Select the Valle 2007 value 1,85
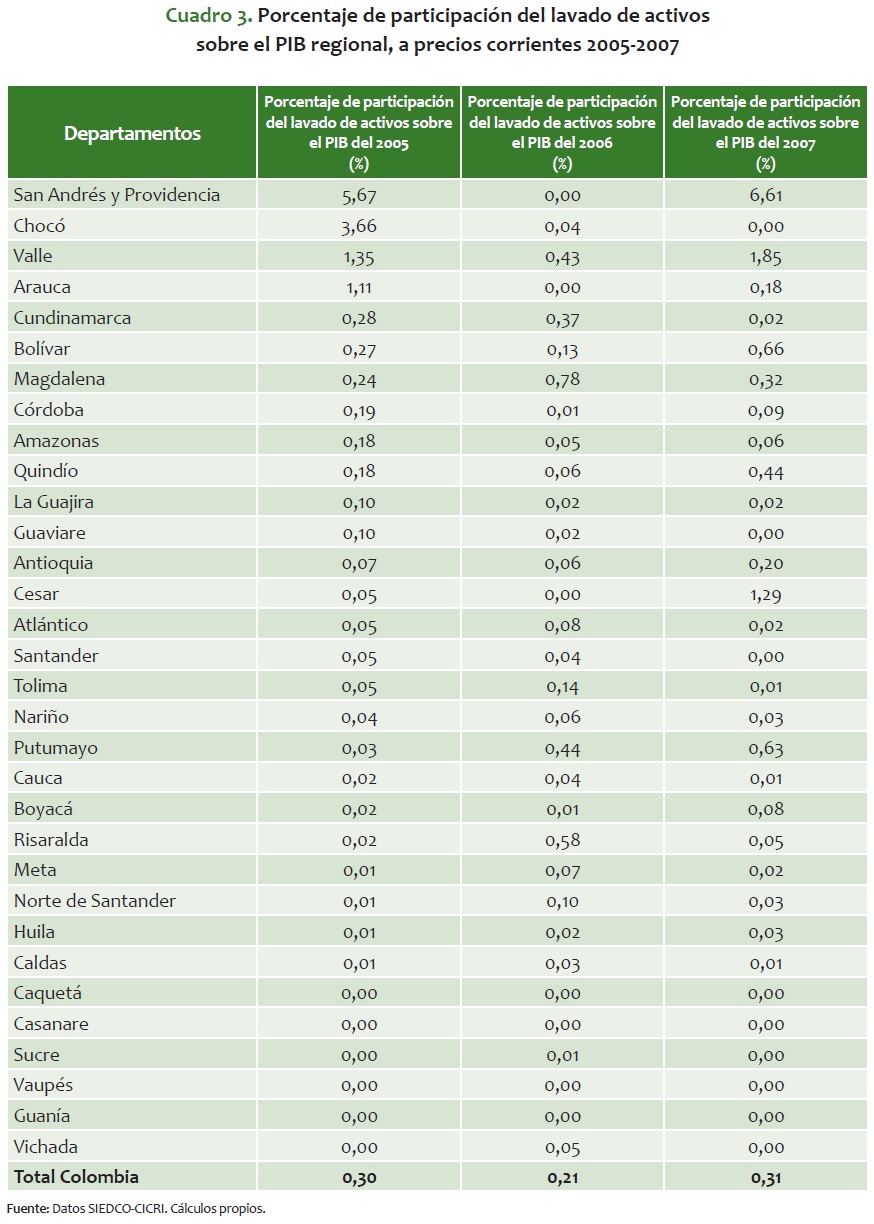This screenshot has width=874, height=1224. 766,257
